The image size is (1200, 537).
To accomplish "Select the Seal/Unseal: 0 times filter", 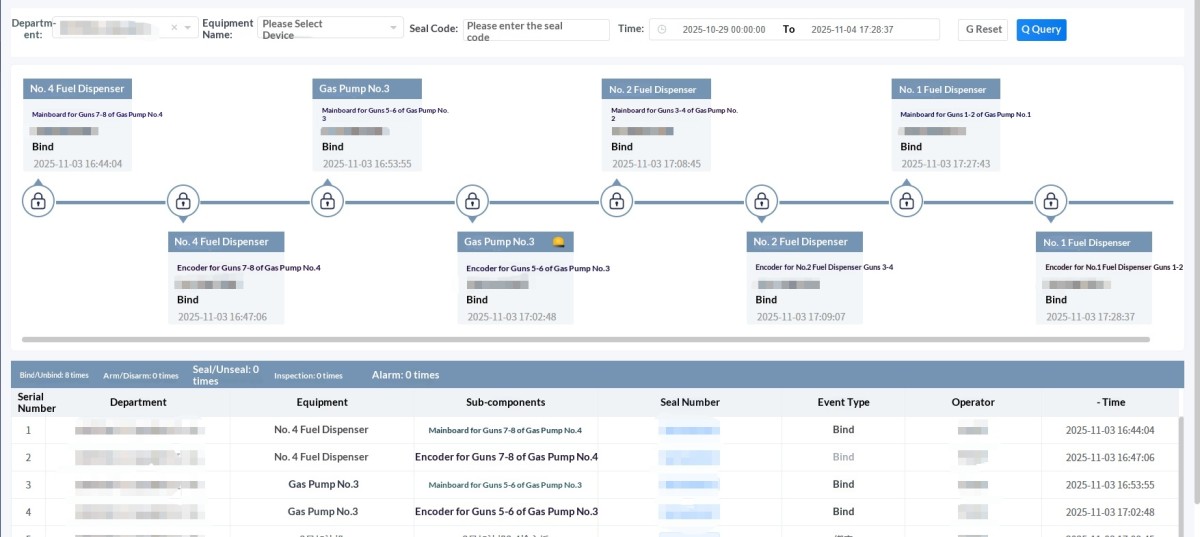I will pos(226,375).
